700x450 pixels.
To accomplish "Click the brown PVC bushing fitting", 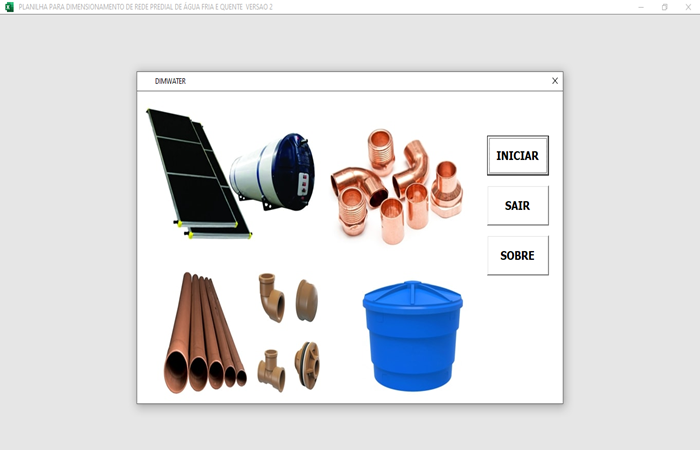I will pyautogui.click(x=307, y=300).
